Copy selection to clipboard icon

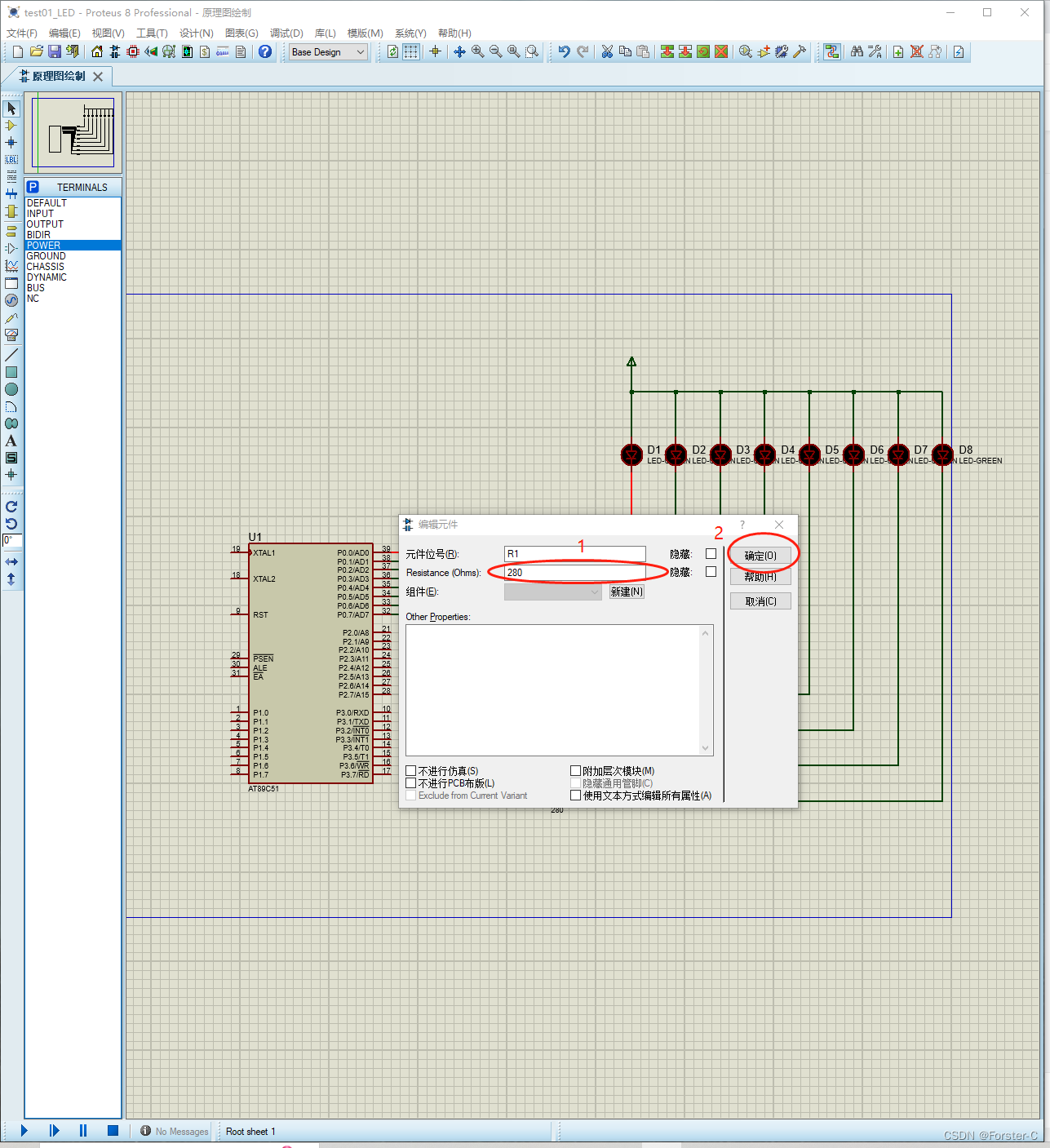625,51
